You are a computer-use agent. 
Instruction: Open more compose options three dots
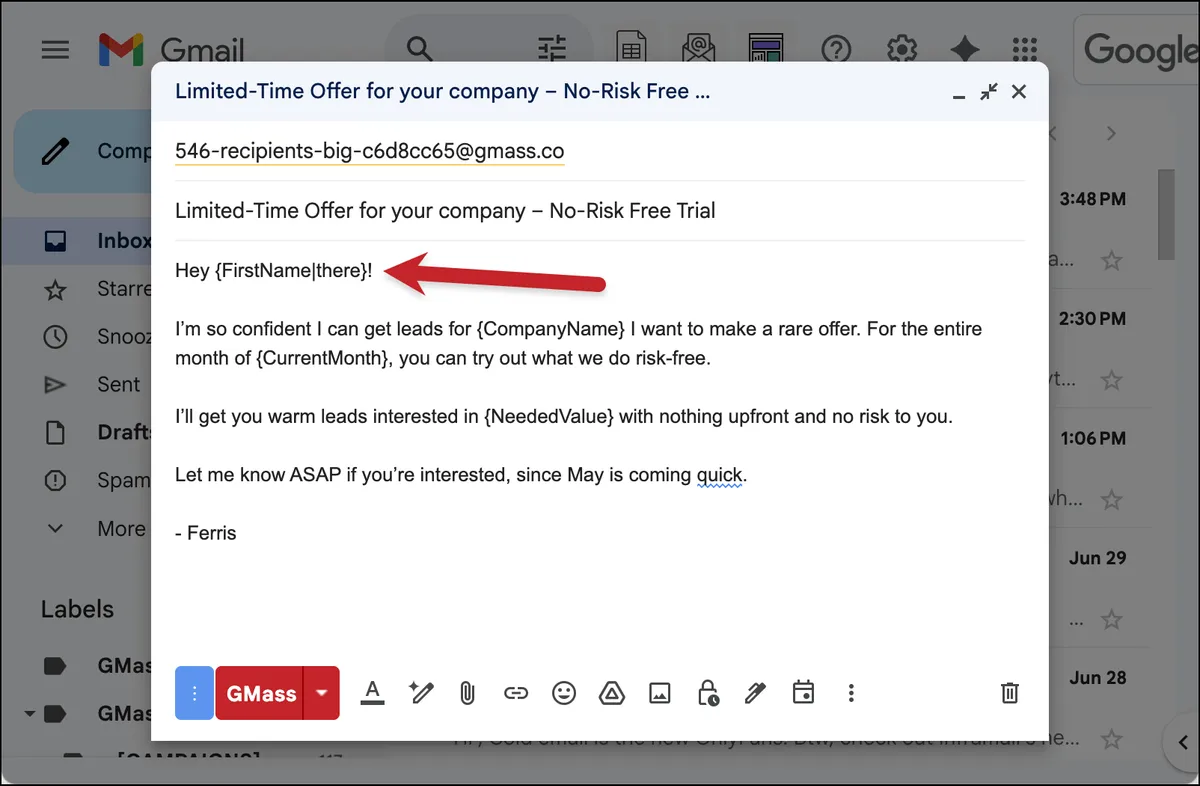pyautogui.click(x=851, y=693)
